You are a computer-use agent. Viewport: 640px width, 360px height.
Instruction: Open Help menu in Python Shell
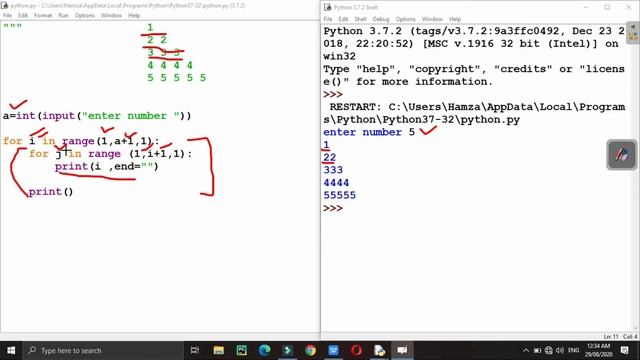coord(455,19)
